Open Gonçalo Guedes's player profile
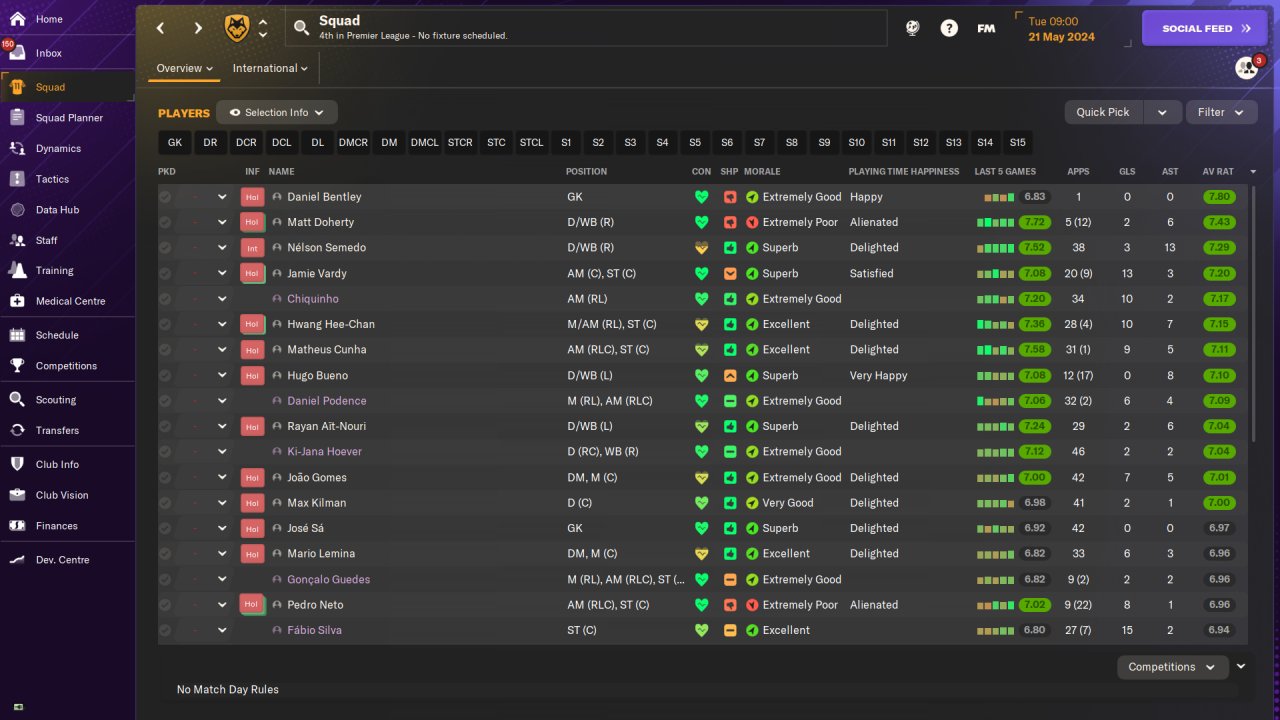Screen dimensions: 1280x720 (x=328, y=579)
